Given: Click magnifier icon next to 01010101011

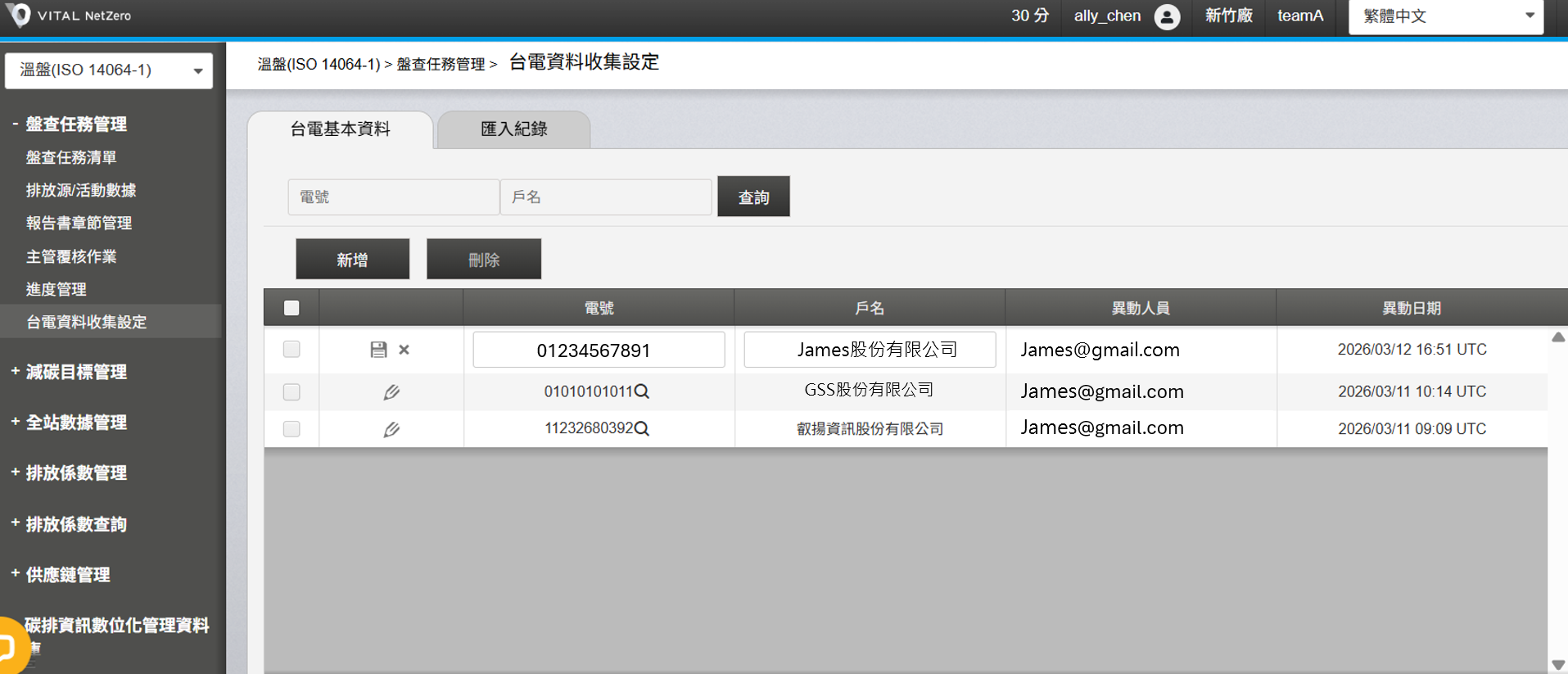Looking at the screenshot, I should tap(642, 391).
